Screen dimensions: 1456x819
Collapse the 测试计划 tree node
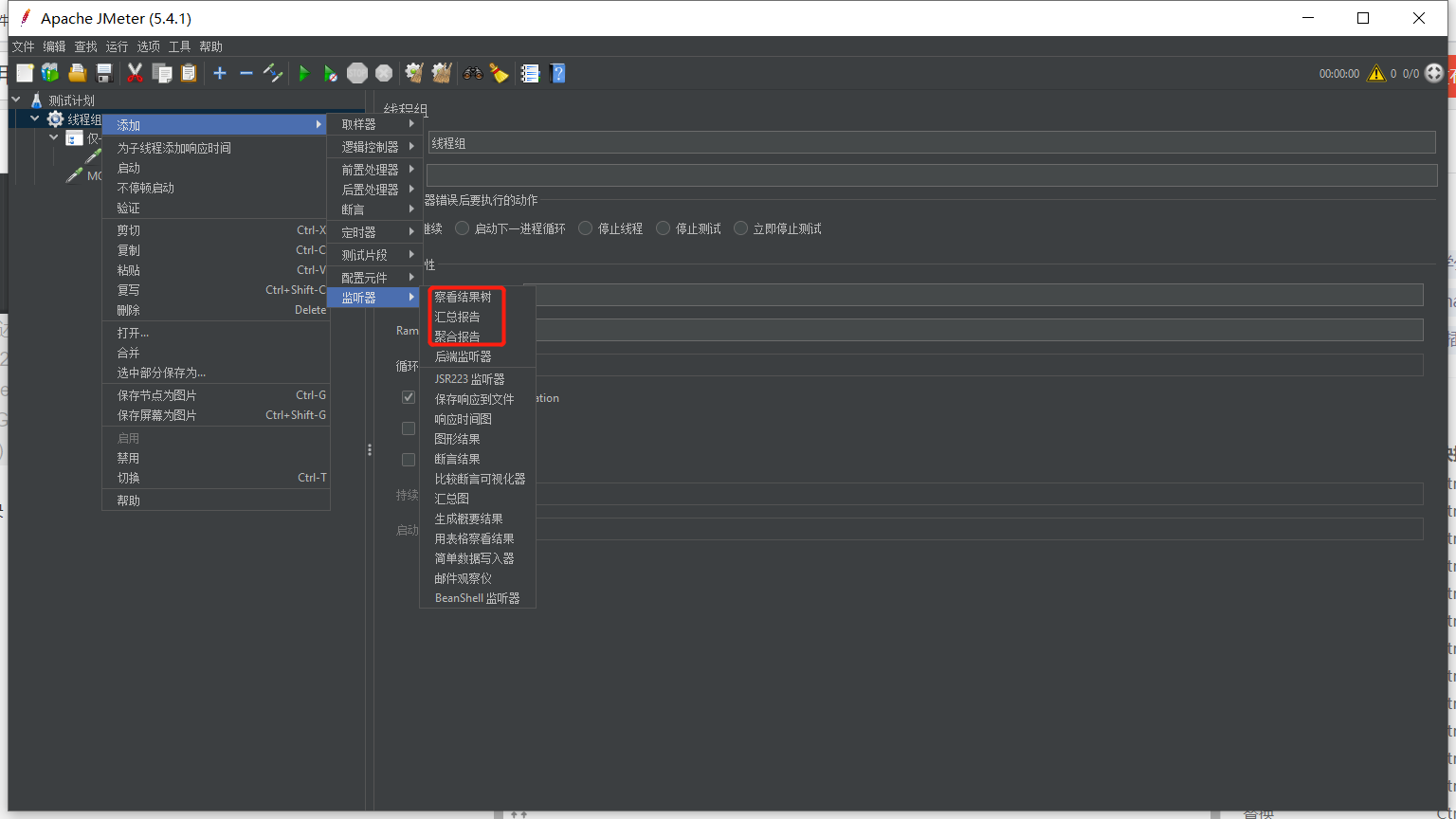16,99
